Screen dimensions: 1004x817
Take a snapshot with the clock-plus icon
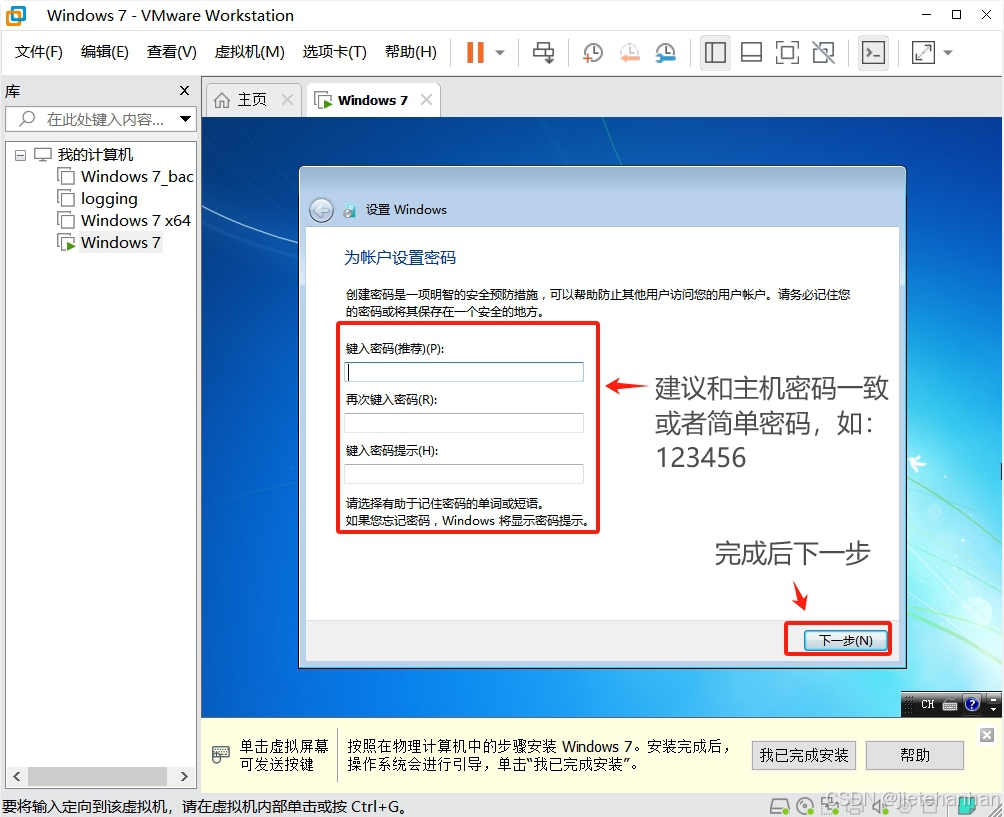tap(593, 53)
